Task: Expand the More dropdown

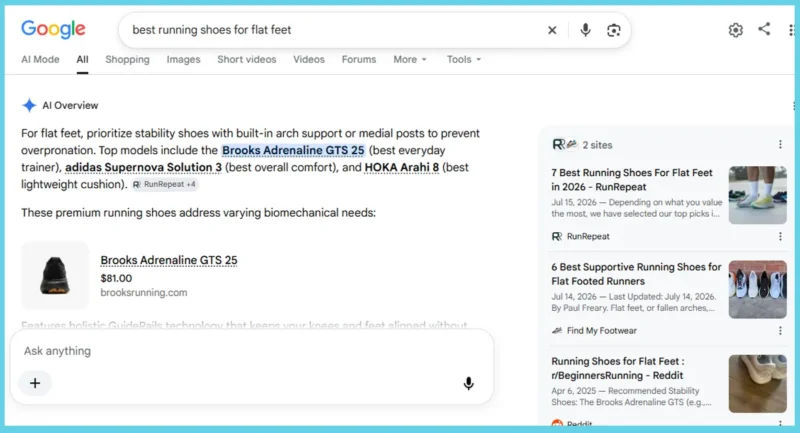Action: (x=410, y=59)
